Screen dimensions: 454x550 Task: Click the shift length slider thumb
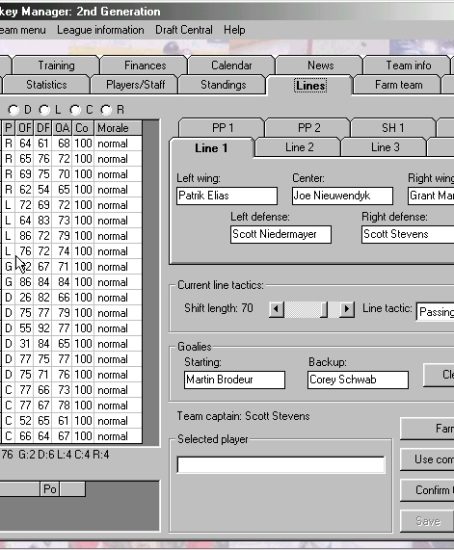(x=324, y=309)
